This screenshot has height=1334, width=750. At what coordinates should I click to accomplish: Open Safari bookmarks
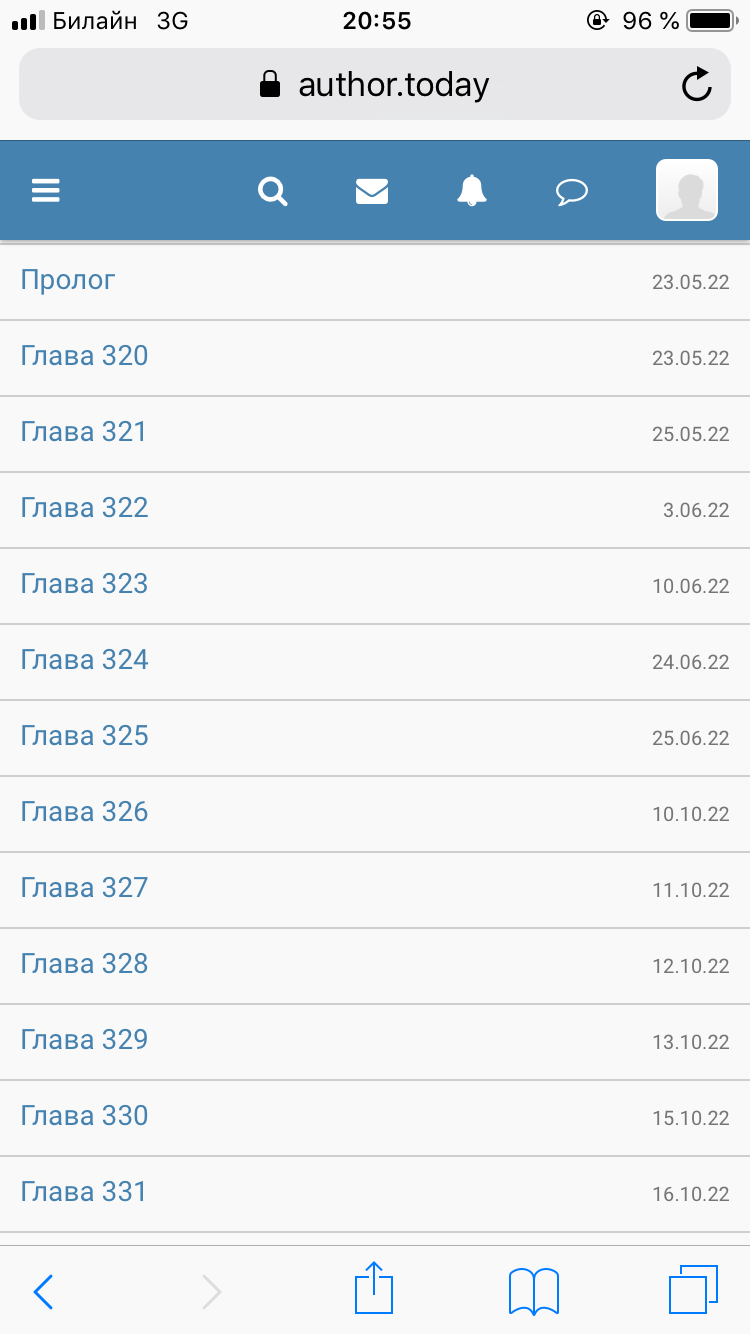click(x=534, y=1291)
